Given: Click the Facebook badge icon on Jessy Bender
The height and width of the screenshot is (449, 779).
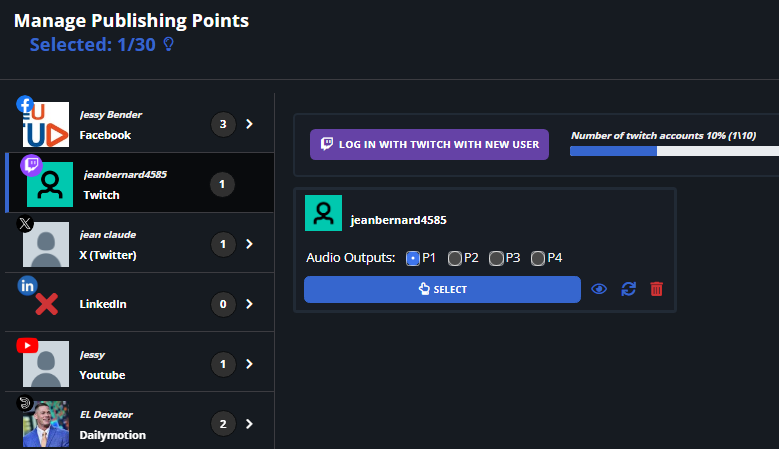Looking at the screenshot, I should (x=25, y=103).
